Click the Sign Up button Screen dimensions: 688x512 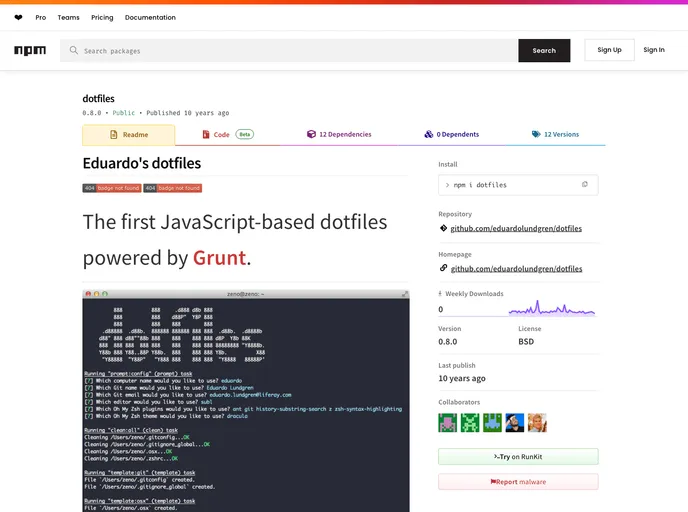609,50
